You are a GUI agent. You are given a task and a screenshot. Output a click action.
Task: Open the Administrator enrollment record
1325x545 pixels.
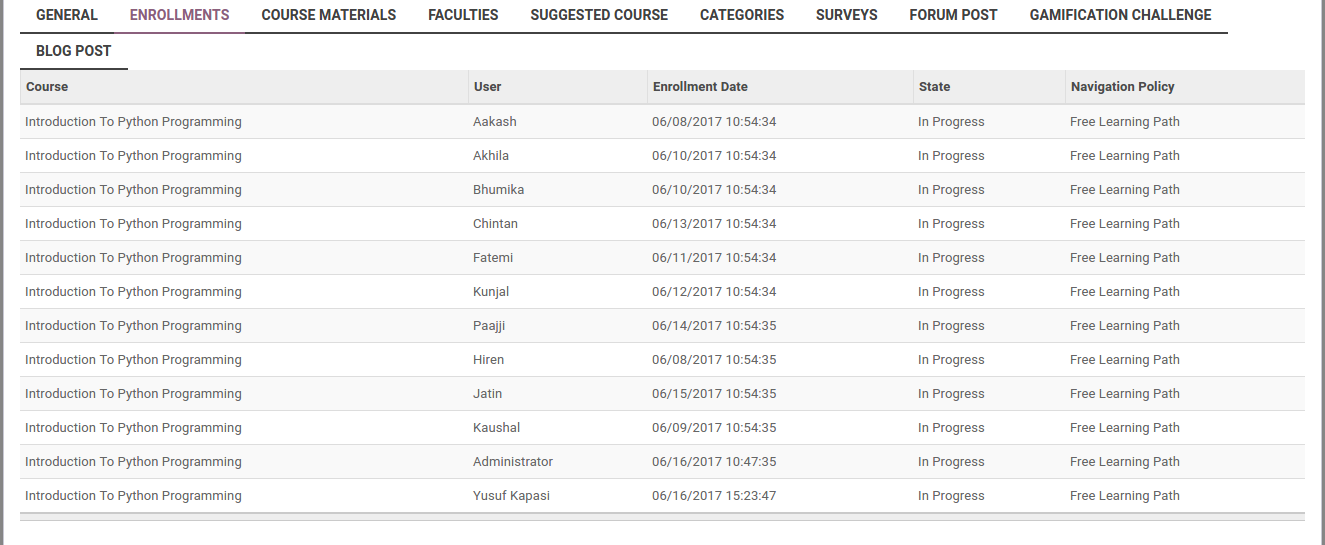click(512, 462)
